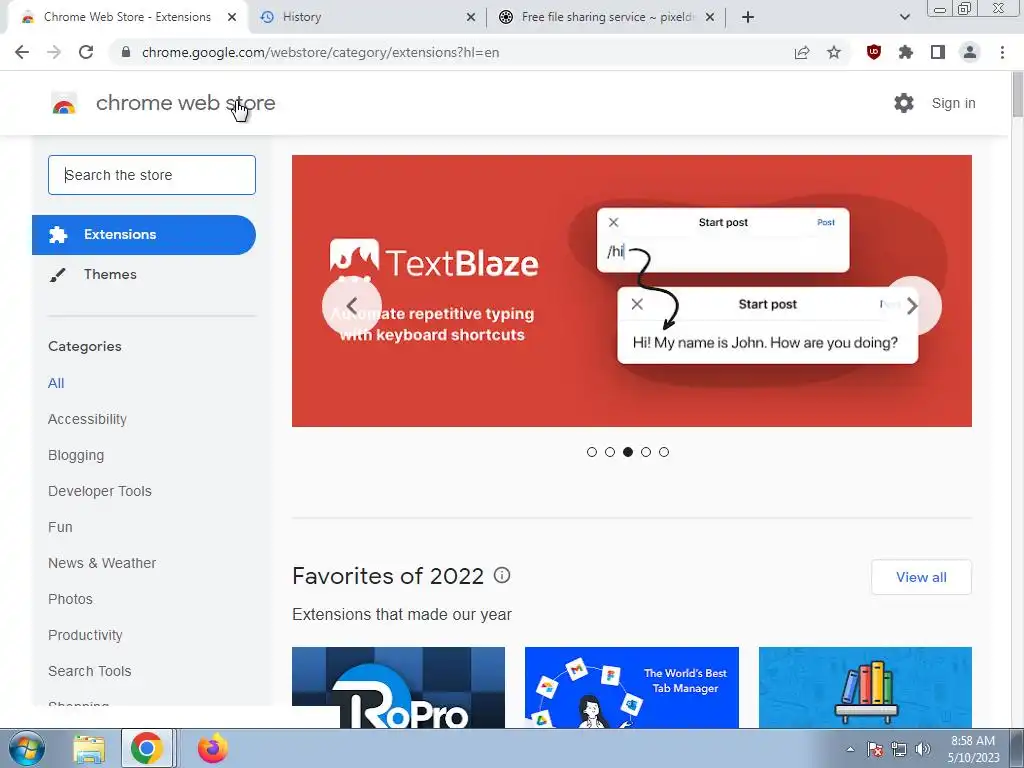The image size is (1024, 768).
Task: Click the browser forward arrow
Action: [54, 52]
